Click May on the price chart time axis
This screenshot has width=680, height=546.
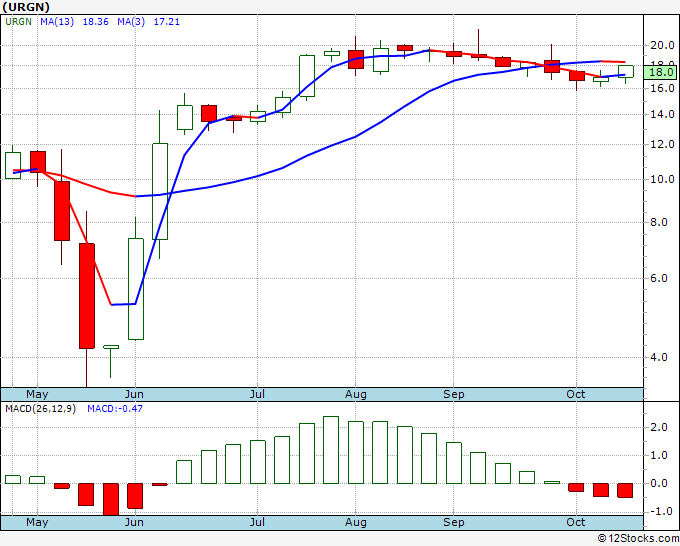point(37,394)
